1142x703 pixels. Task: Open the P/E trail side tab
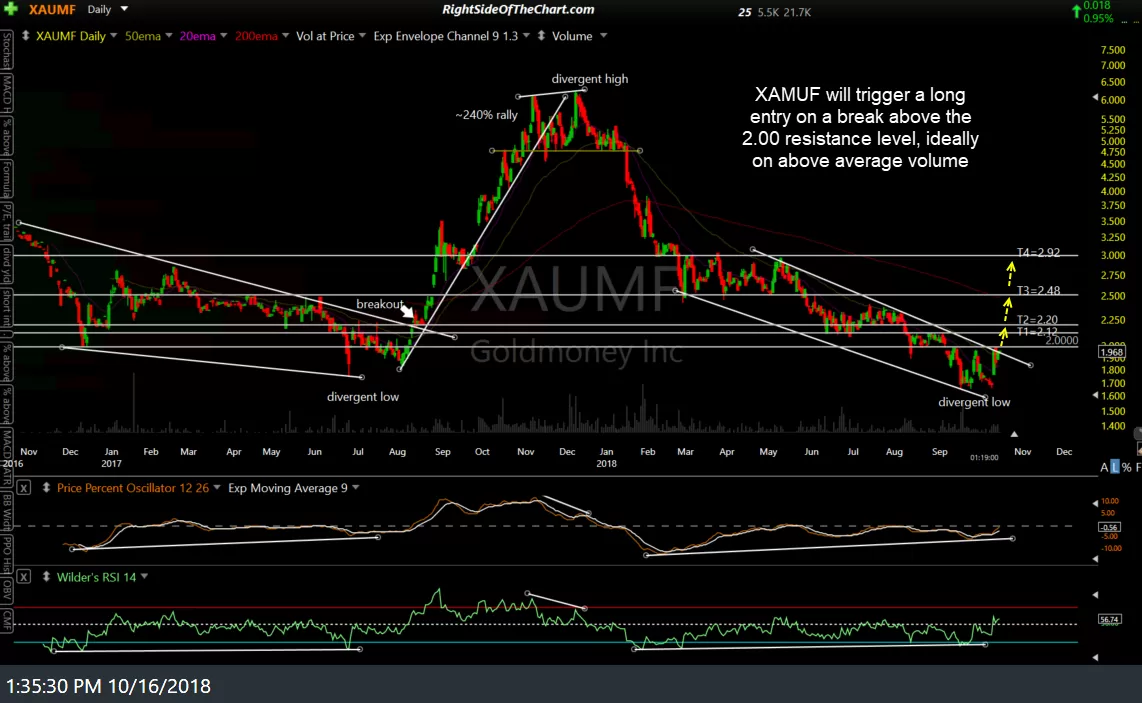(7, 221)
